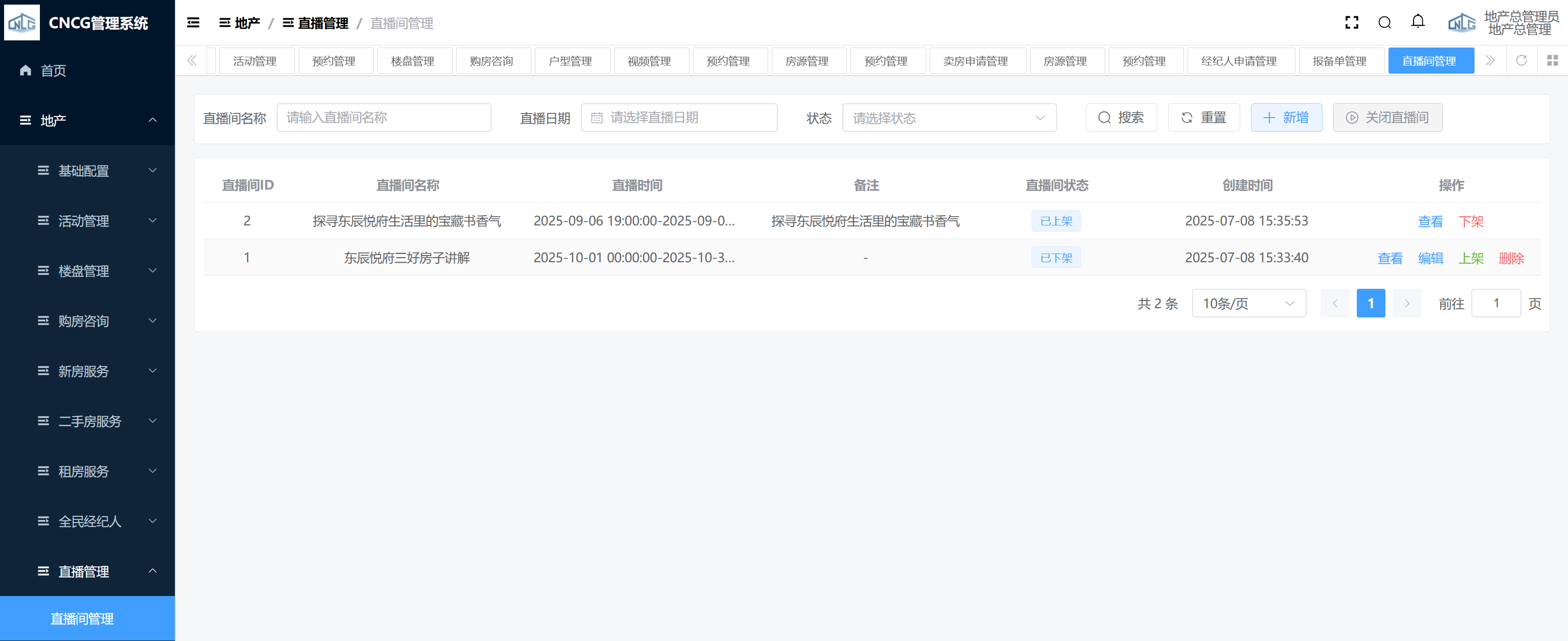The width and height of the screenshot is (1568, 641).
Task: Open the 10条/页 page size dropdown
Action: tap(1248, 304)
